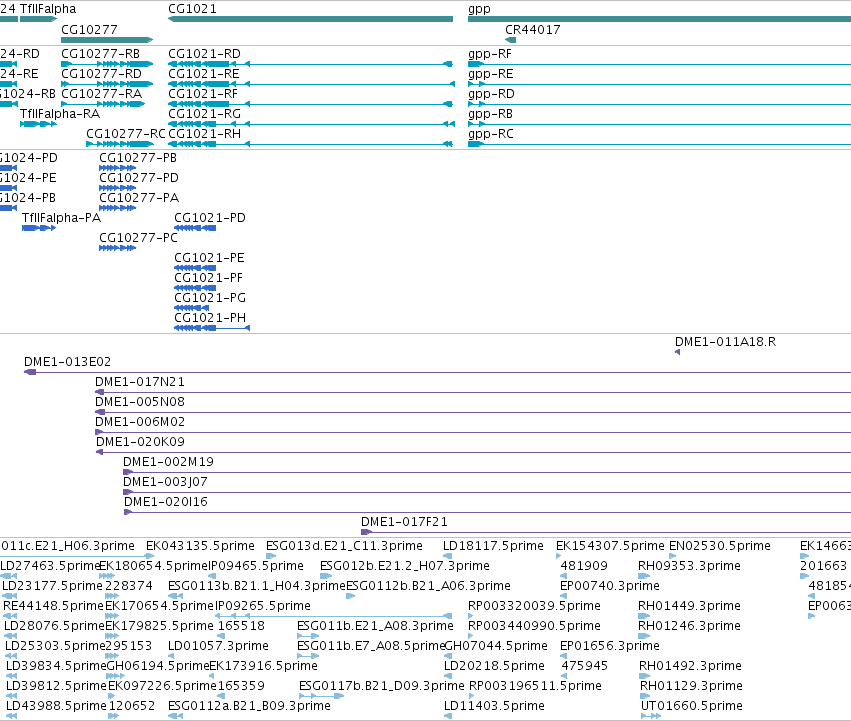Click the gpp gene label
The image size is (851, 721).
[479, 9]
